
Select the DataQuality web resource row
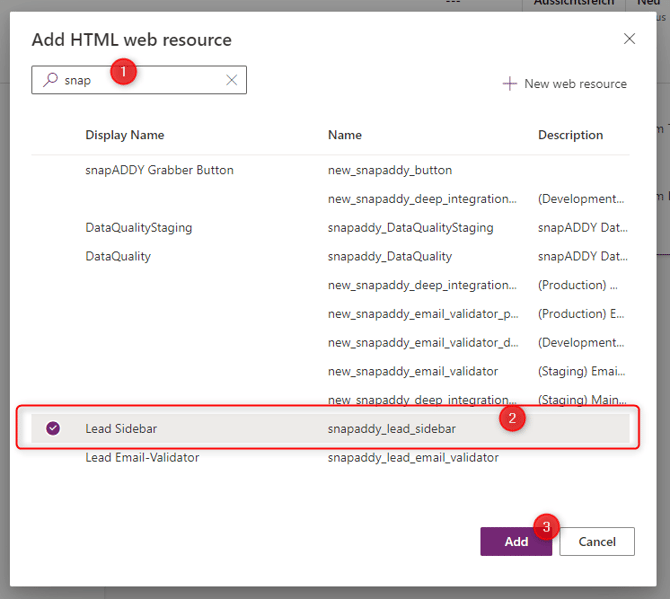click(x=118, y=256)
